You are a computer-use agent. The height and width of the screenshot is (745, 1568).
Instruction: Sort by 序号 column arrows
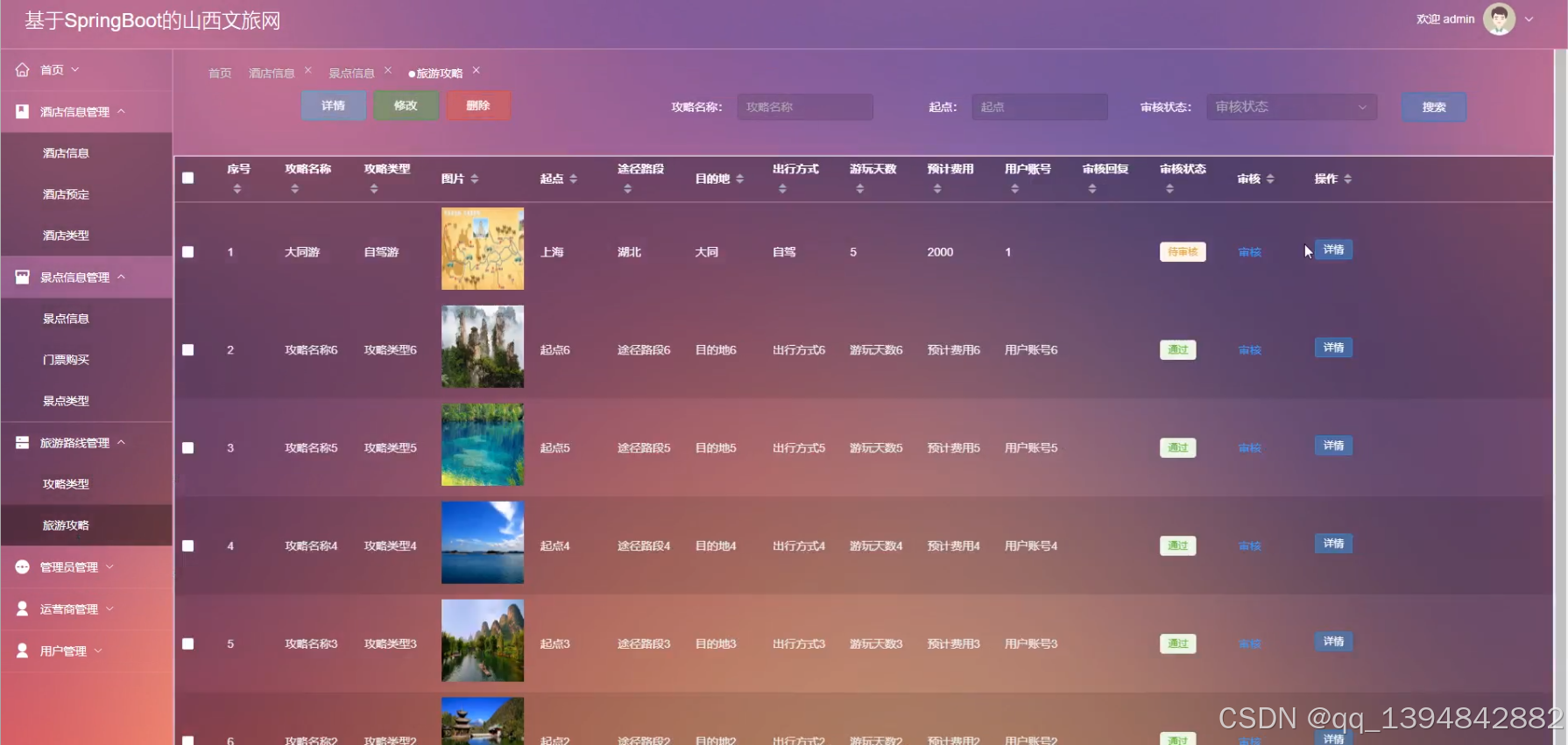click(237, 188)
